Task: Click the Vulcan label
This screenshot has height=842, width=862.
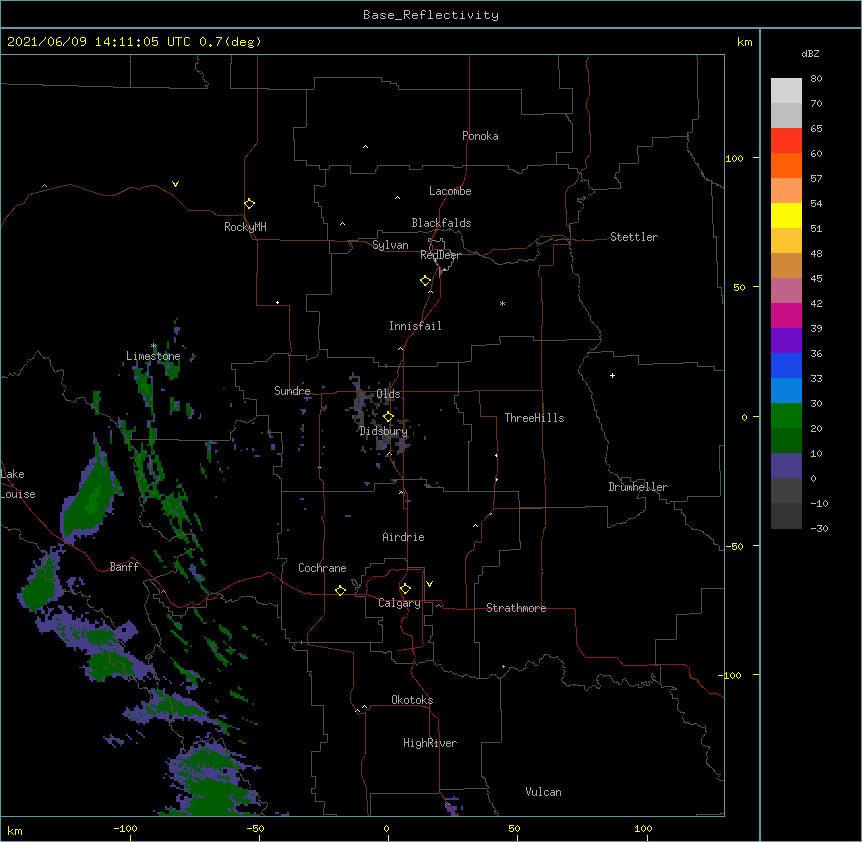Action: 543,792
